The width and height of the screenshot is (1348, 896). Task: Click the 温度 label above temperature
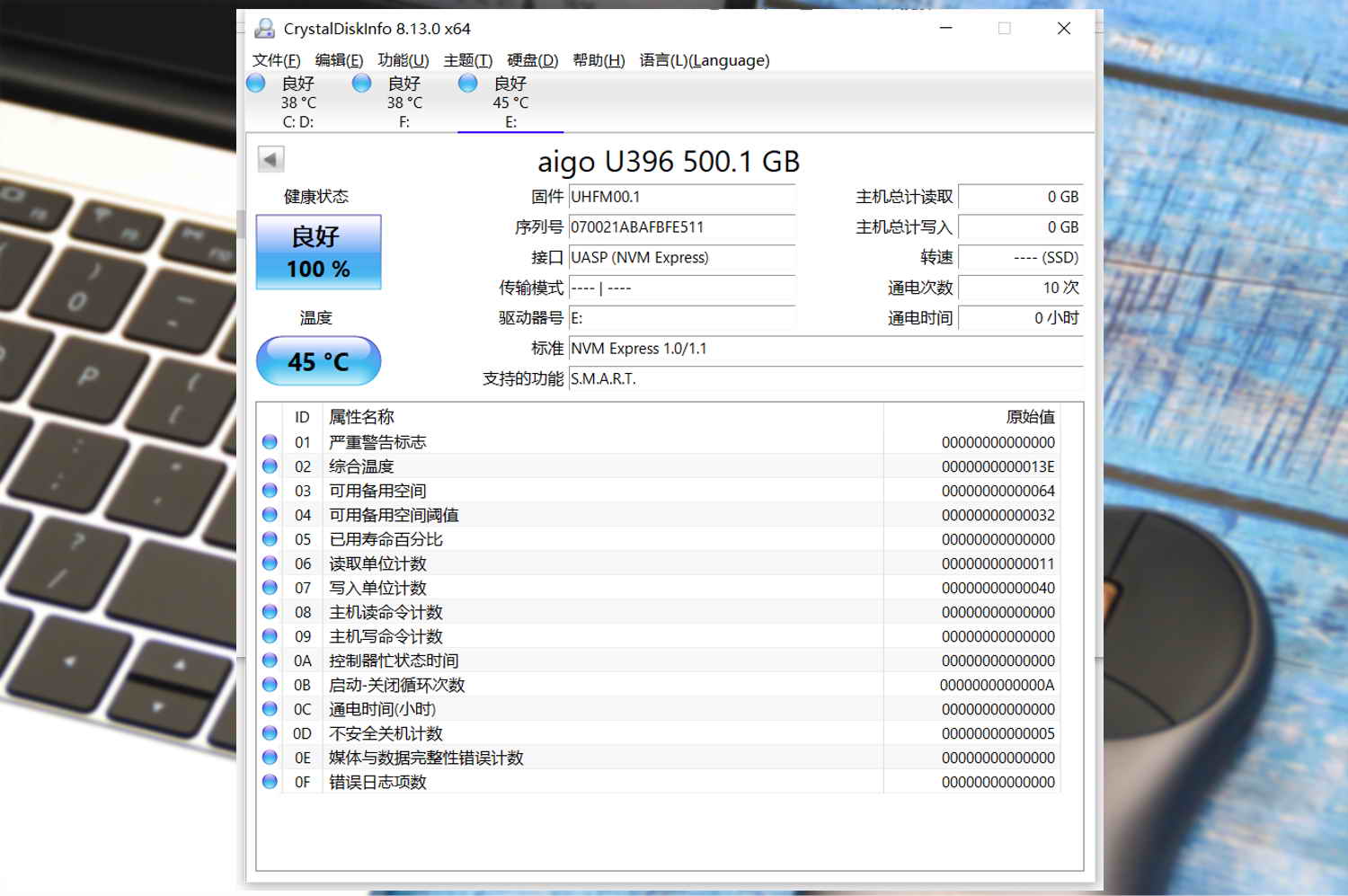[x=316, y=318]
